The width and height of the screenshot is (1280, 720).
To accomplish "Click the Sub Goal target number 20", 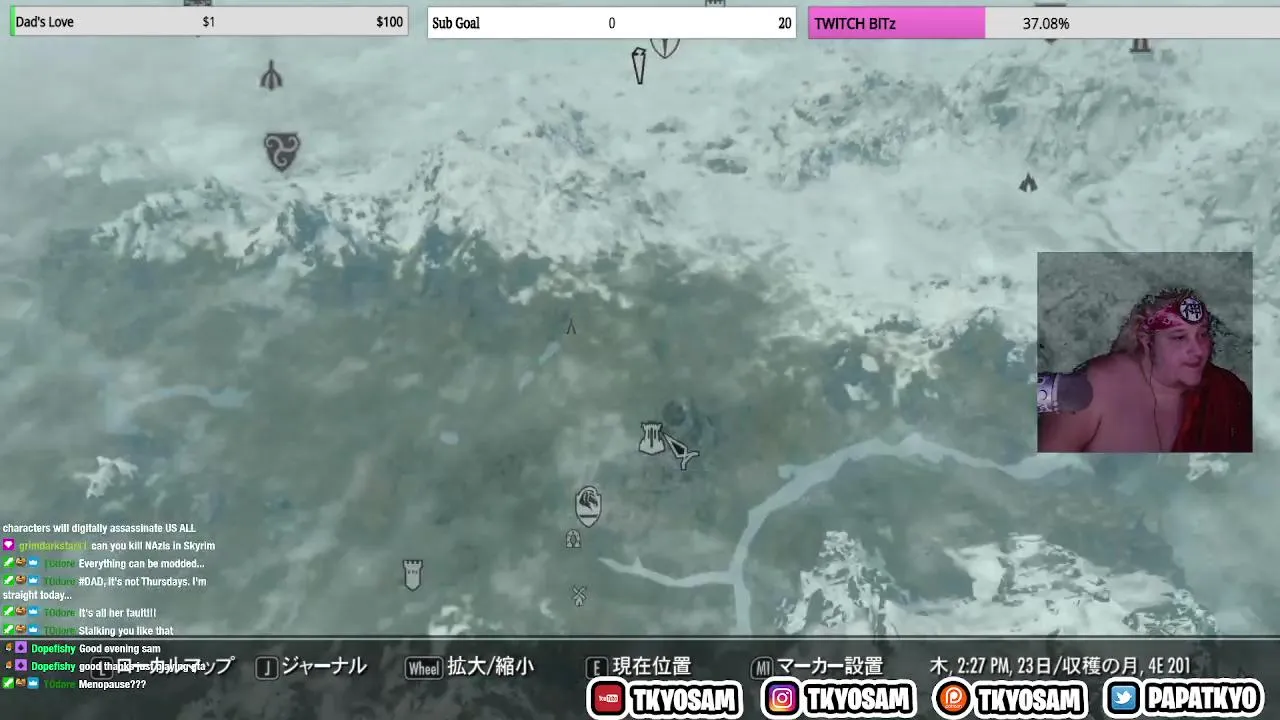I will [784, 23].
